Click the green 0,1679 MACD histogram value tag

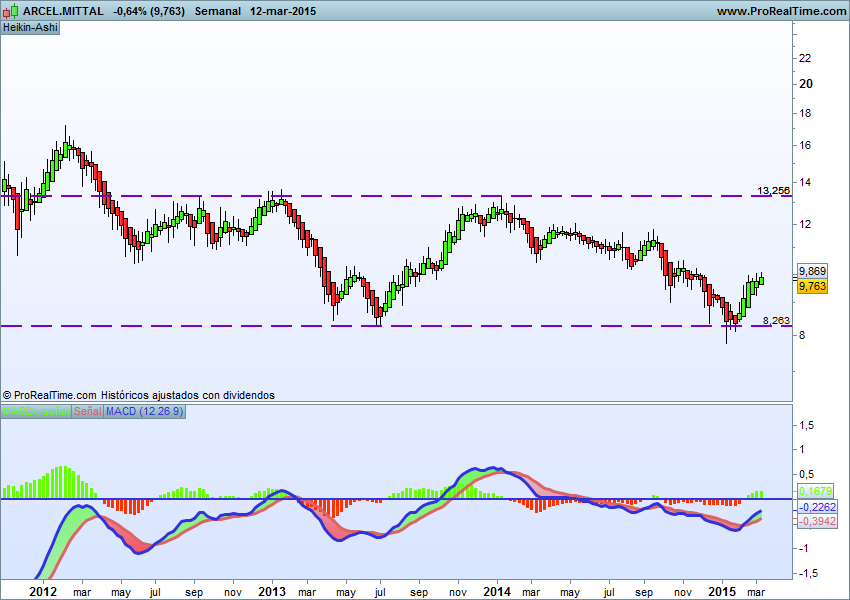pyautogui.click(x=815, y=491)
